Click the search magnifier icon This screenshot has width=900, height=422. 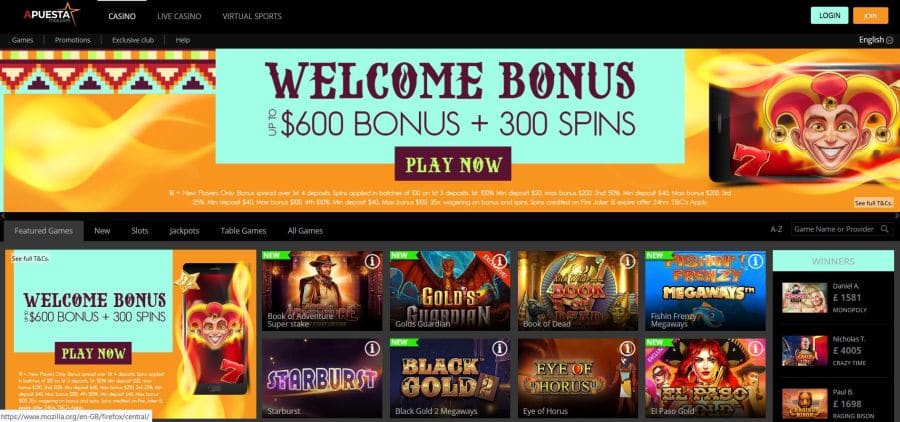coord(885,229)
